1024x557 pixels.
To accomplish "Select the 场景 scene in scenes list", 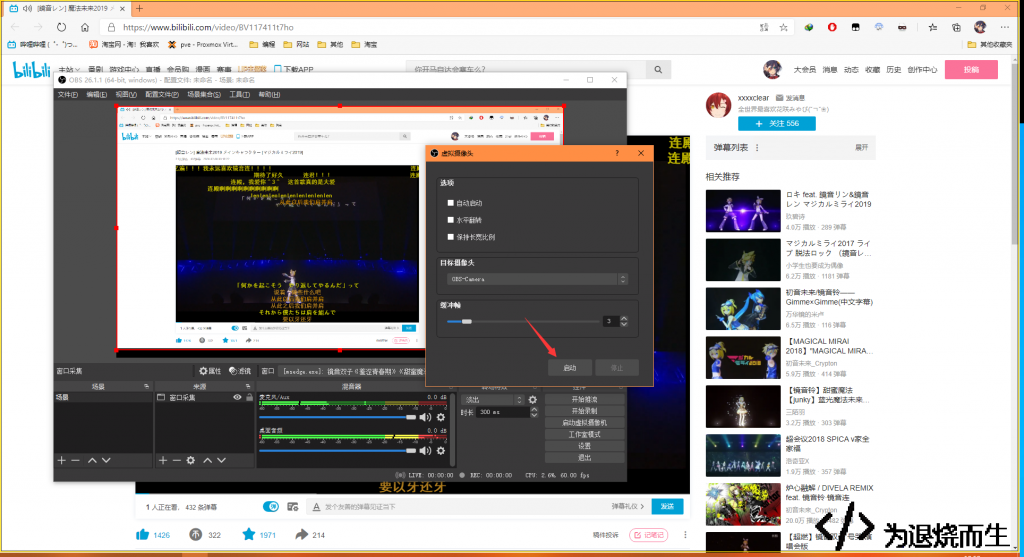I will (103, 397).
